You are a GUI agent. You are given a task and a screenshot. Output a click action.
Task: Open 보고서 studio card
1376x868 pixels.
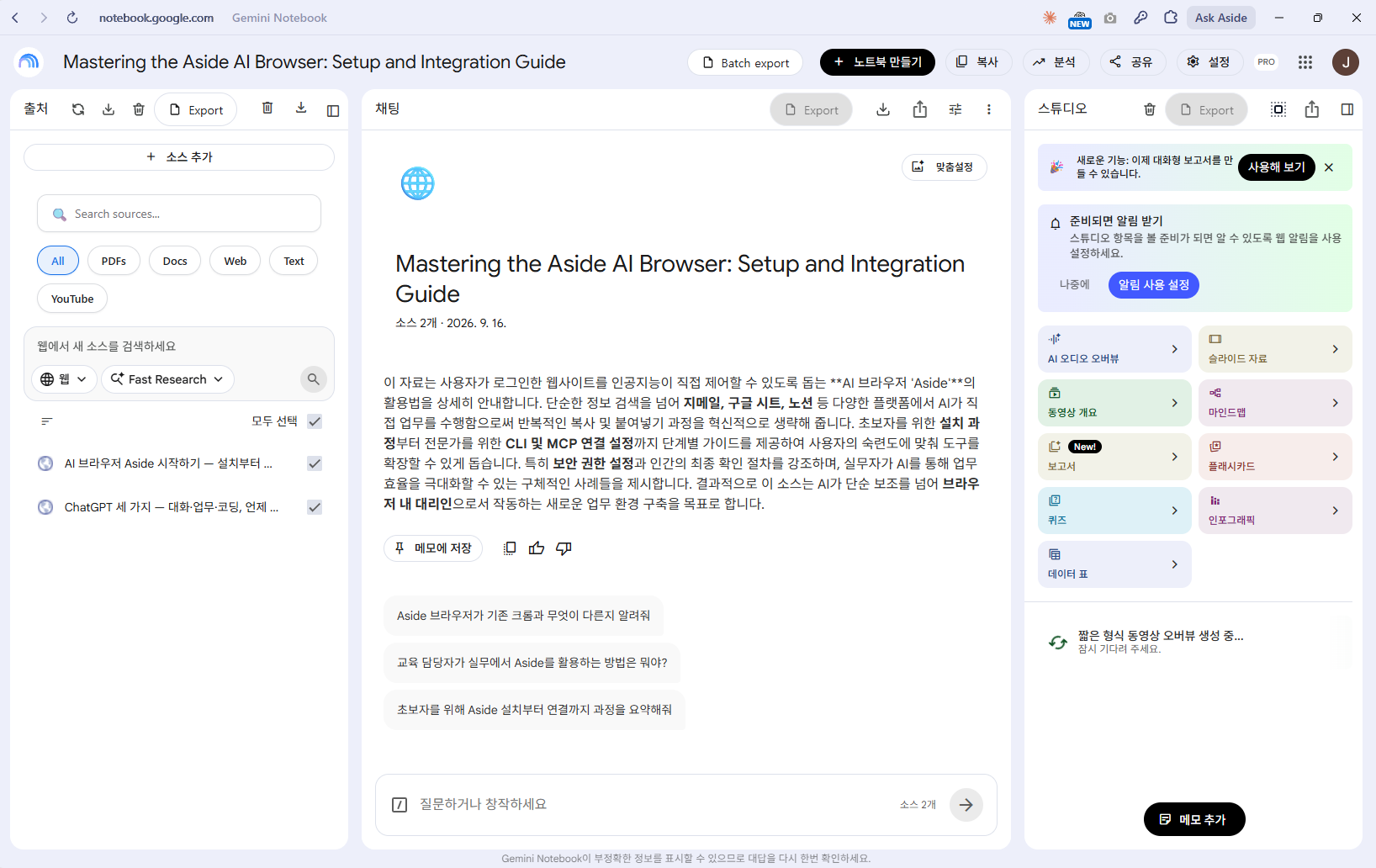1114,457
